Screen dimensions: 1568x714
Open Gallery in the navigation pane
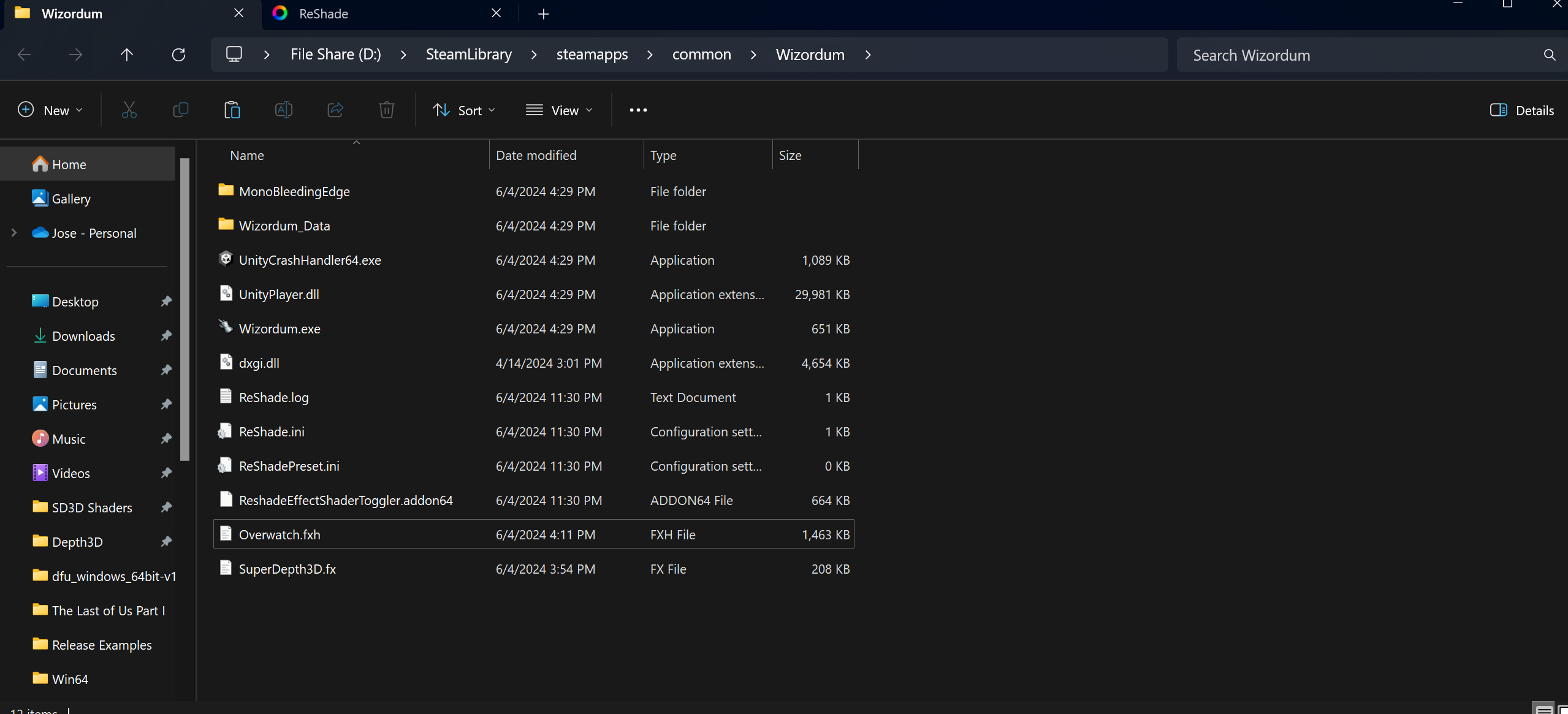[88, 199]
